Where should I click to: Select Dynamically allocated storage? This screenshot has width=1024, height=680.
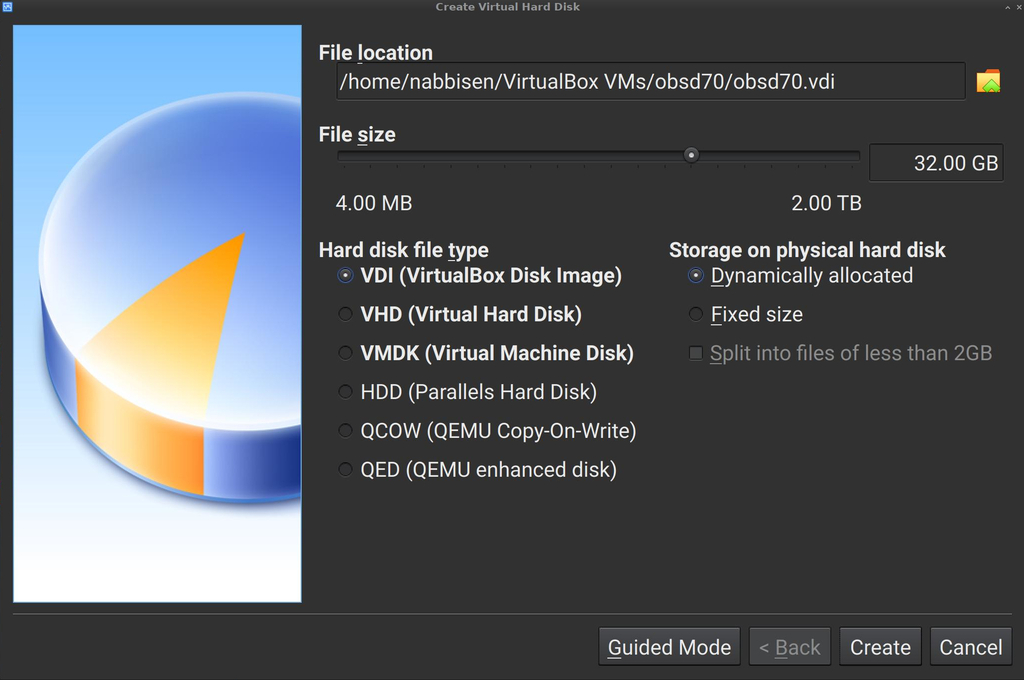pos(800,276)
